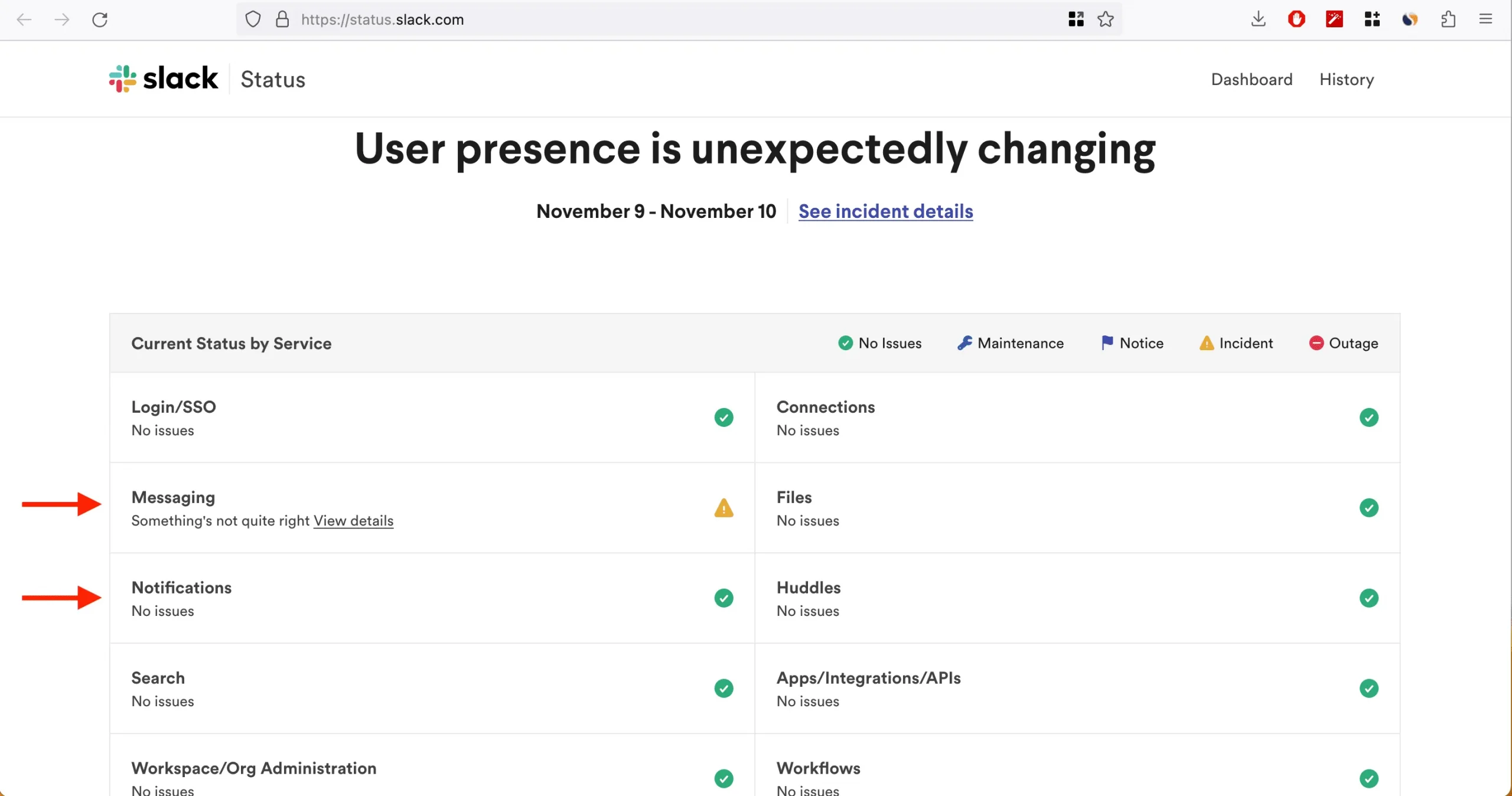
Task: Toggle the Maintenance status indicator
Action: click(1010, 343)
